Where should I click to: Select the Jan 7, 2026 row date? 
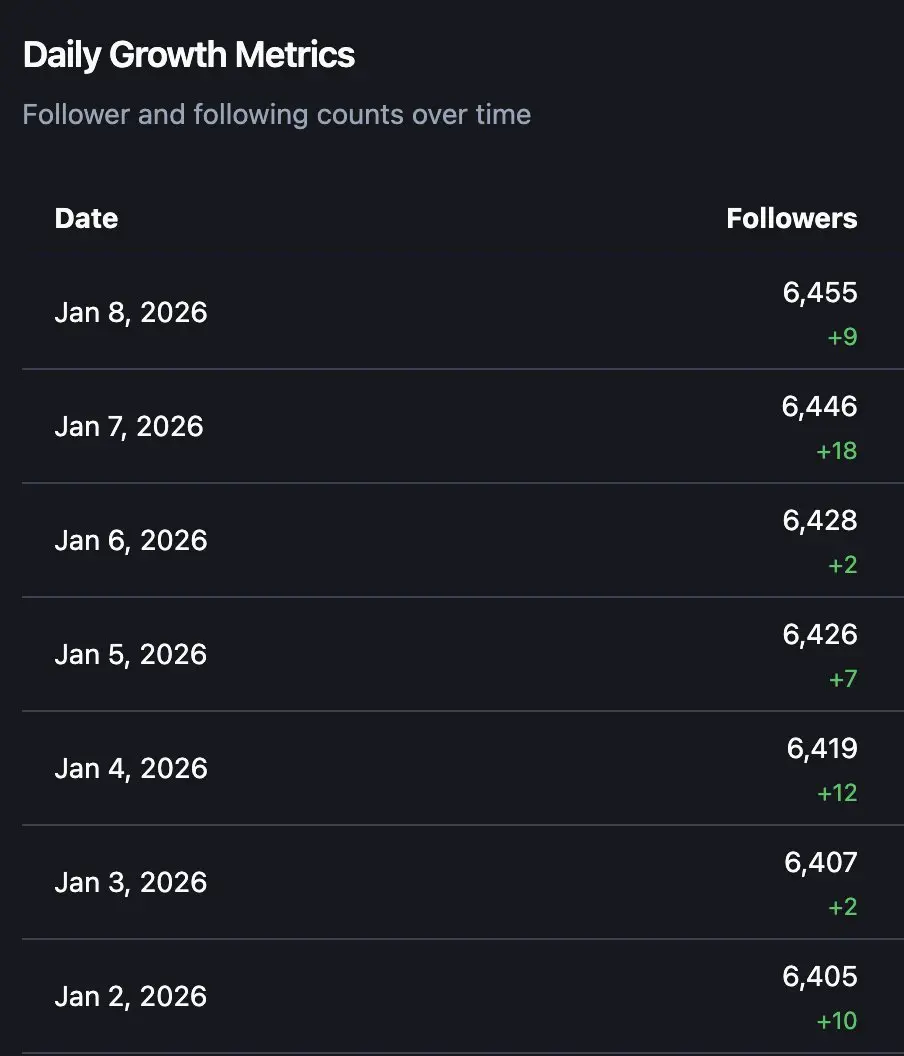pos(129,426)
